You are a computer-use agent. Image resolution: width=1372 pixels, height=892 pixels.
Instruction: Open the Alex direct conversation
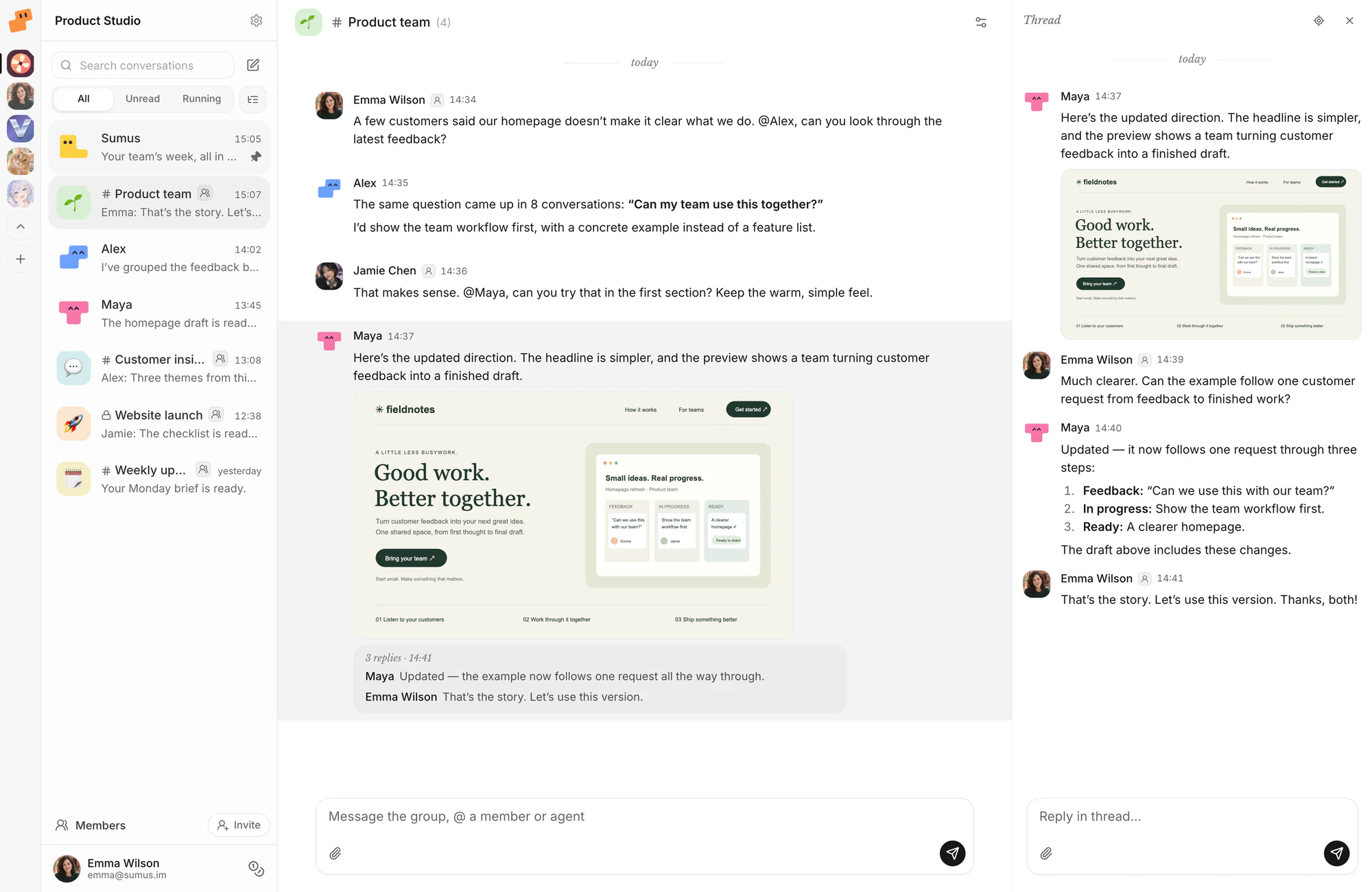tap(159, 258)
